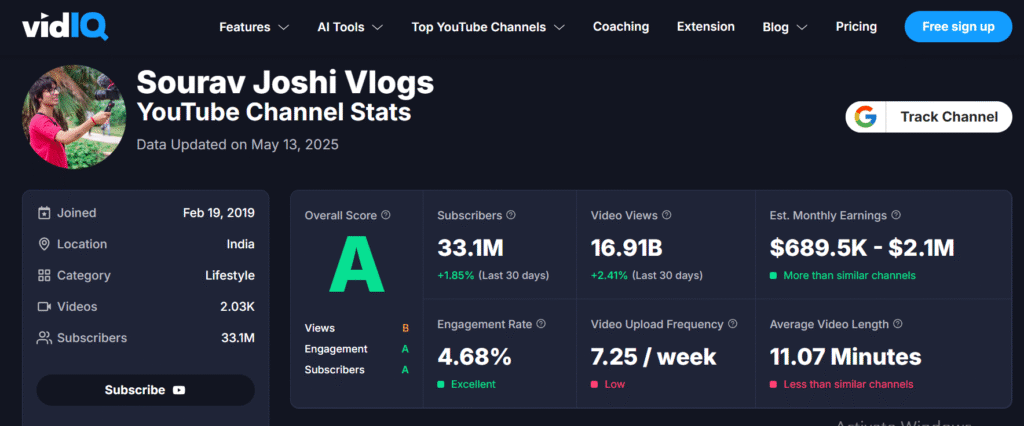Open the Extension page
The image size is (1024, 426).
tap(706, 27)
